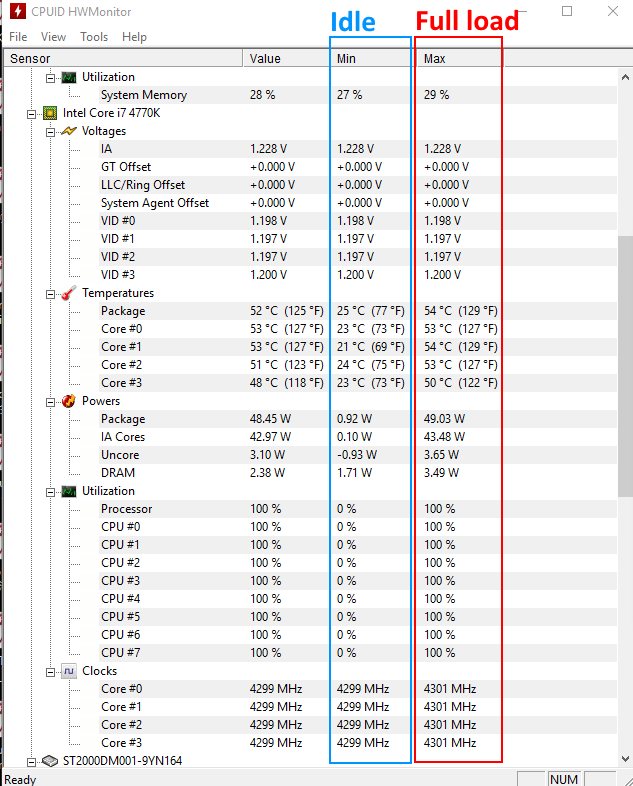Collapse the Powers tree section
633x786 pixels.
coord(50,402)
